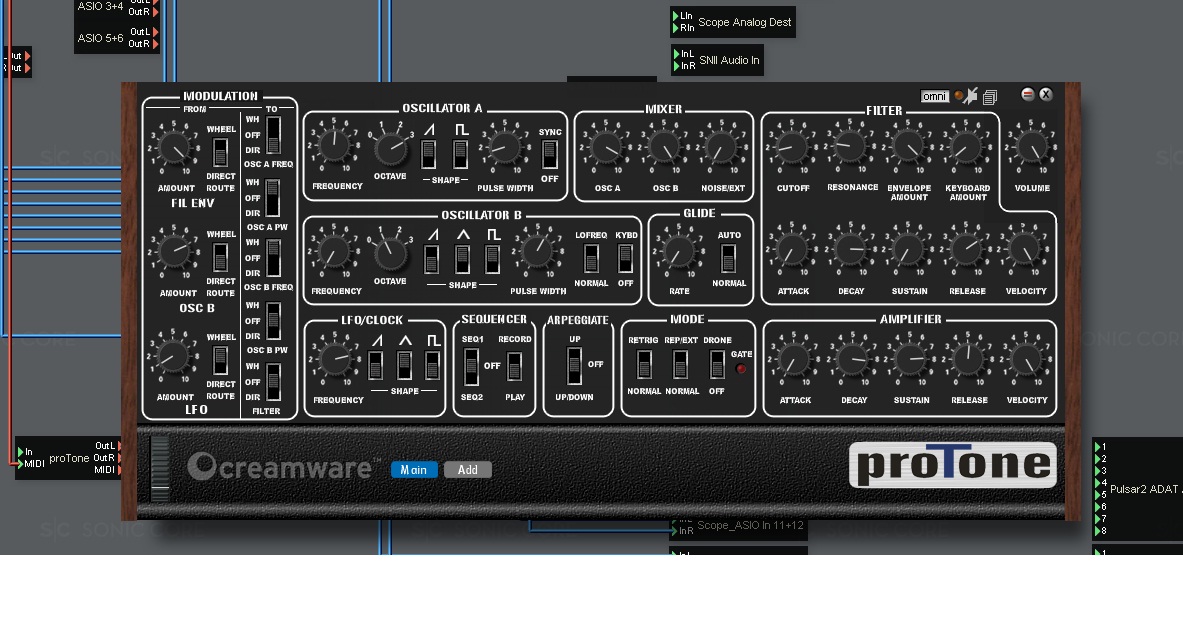The image size is (1183, 630).
Task: Click the Oscillator B octave knob
Action: 391,253
